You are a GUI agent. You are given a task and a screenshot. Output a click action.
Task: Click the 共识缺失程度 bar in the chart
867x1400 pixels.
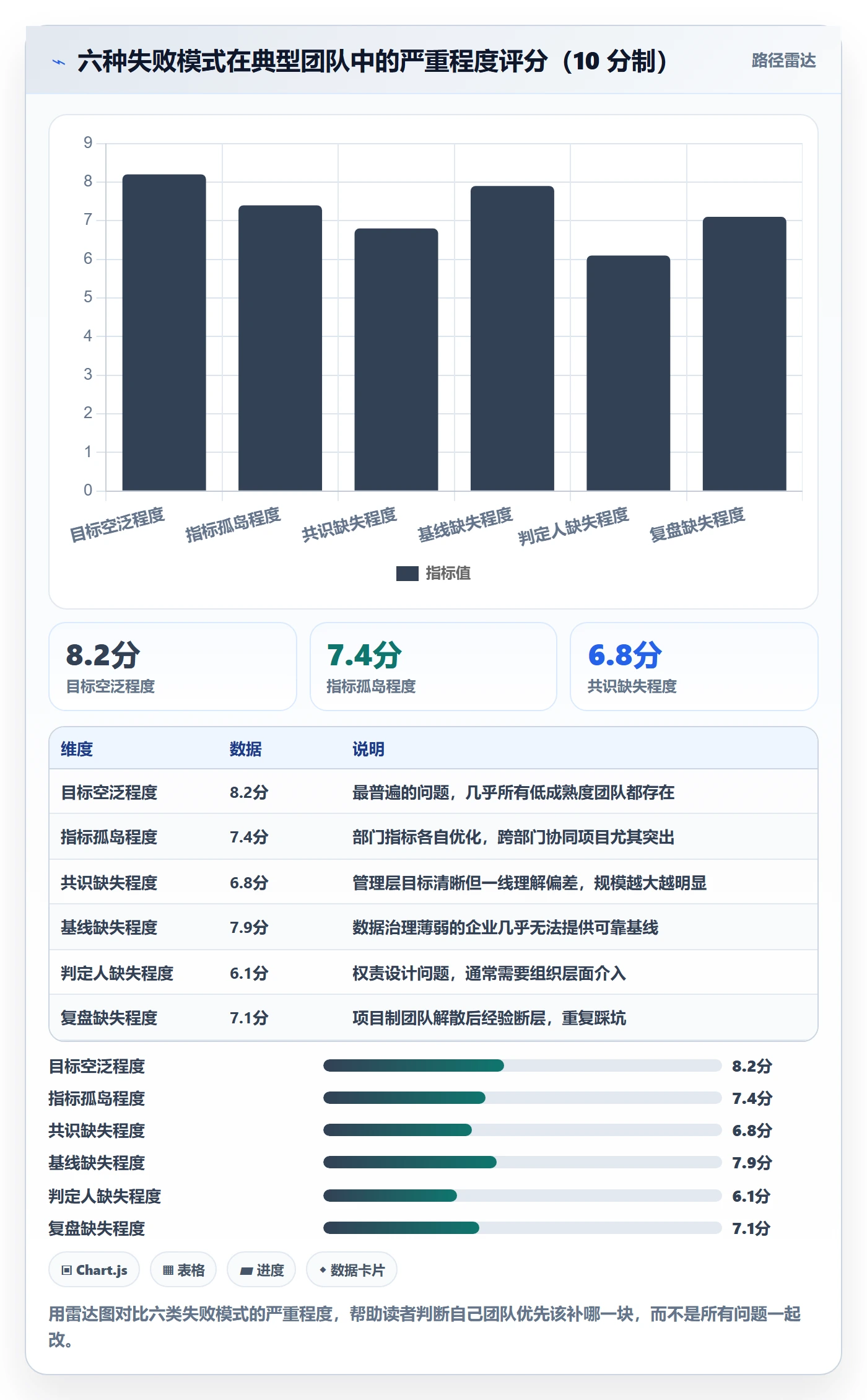pos(396,359)
